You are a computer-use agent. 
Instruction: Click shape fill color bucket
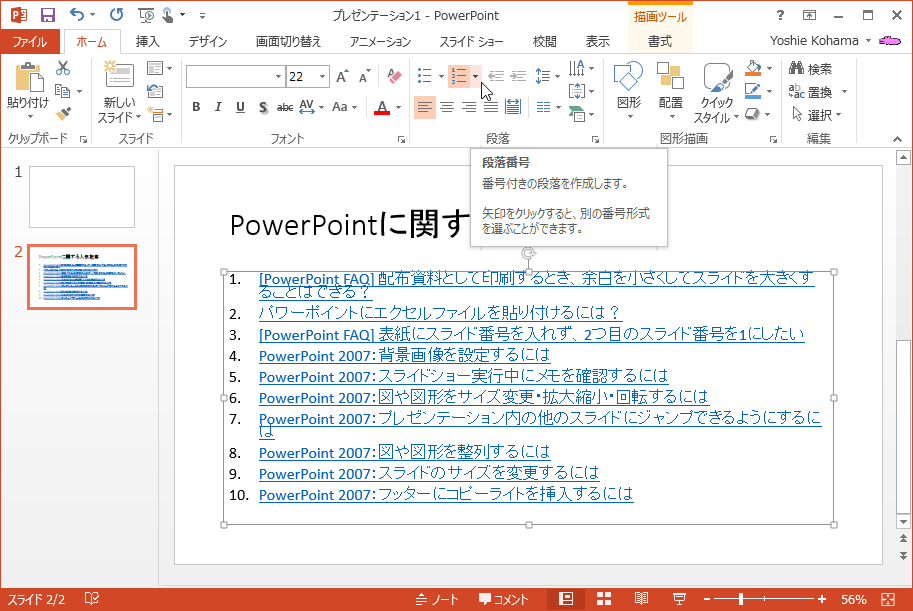[x=753, y=68]
